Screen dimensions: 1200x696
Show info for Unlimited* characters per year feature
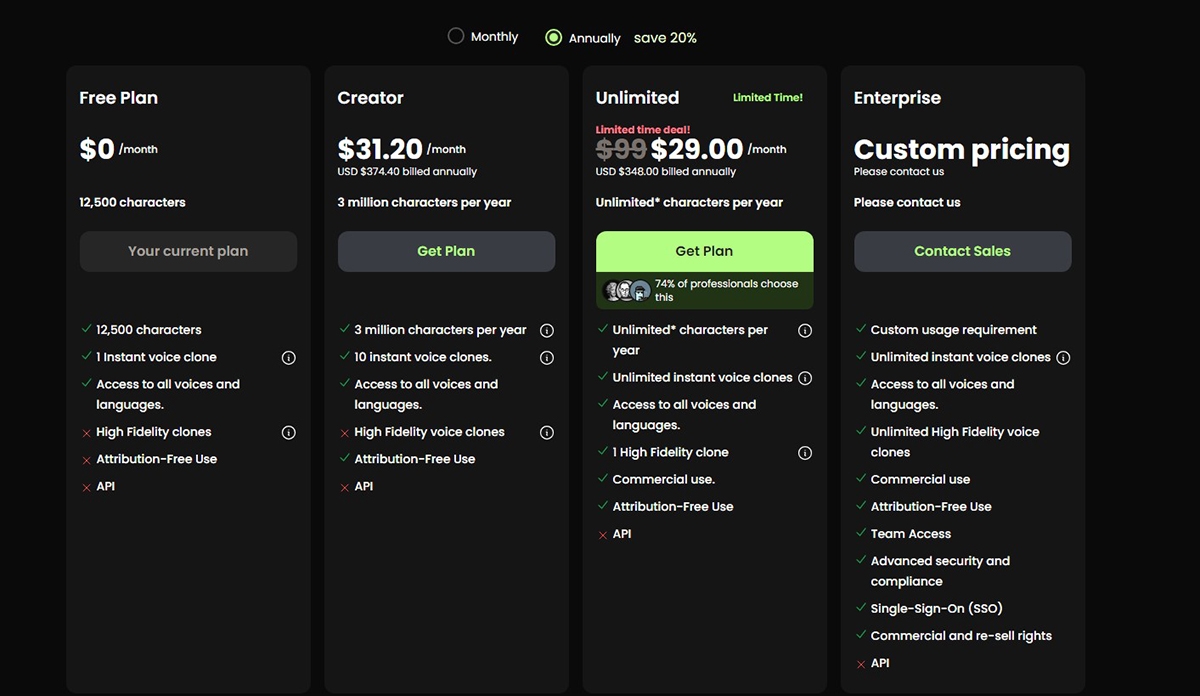(x=805, y=330)
